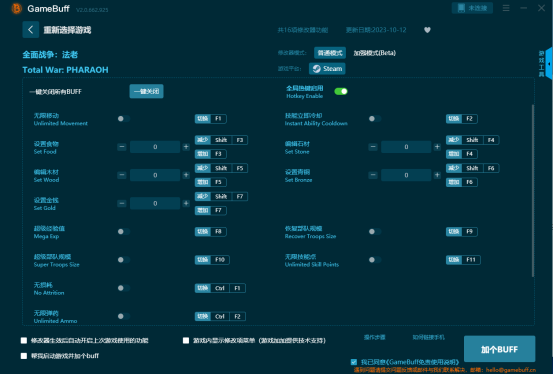This screenshot has height=374, width=554.
Task: Uncheck the GameBuff disclaimer agreement checkbox
Action: 354,362
